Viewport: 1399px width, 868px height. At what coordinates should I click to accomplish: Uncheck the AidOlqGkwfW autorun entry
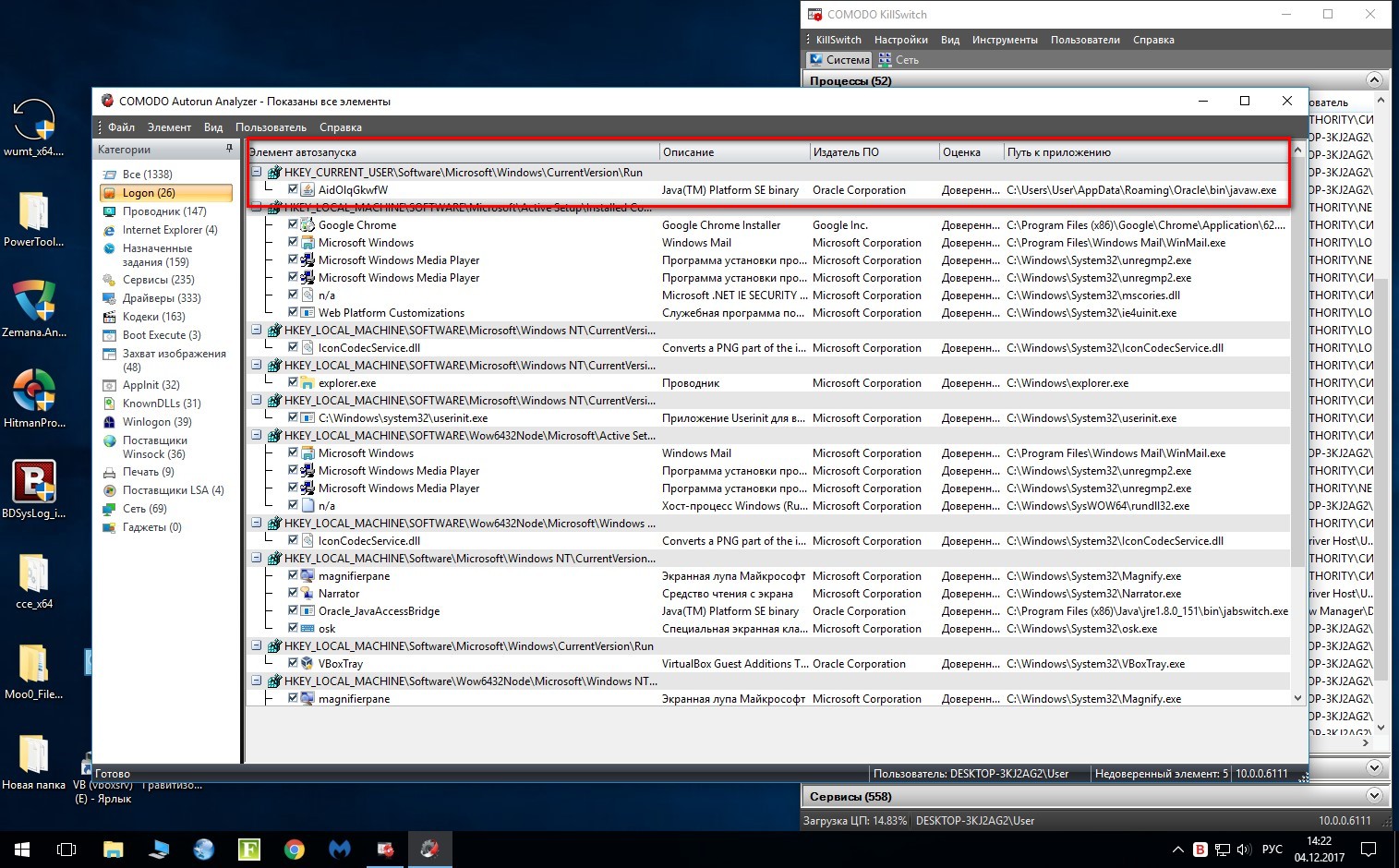click(293, 189)
